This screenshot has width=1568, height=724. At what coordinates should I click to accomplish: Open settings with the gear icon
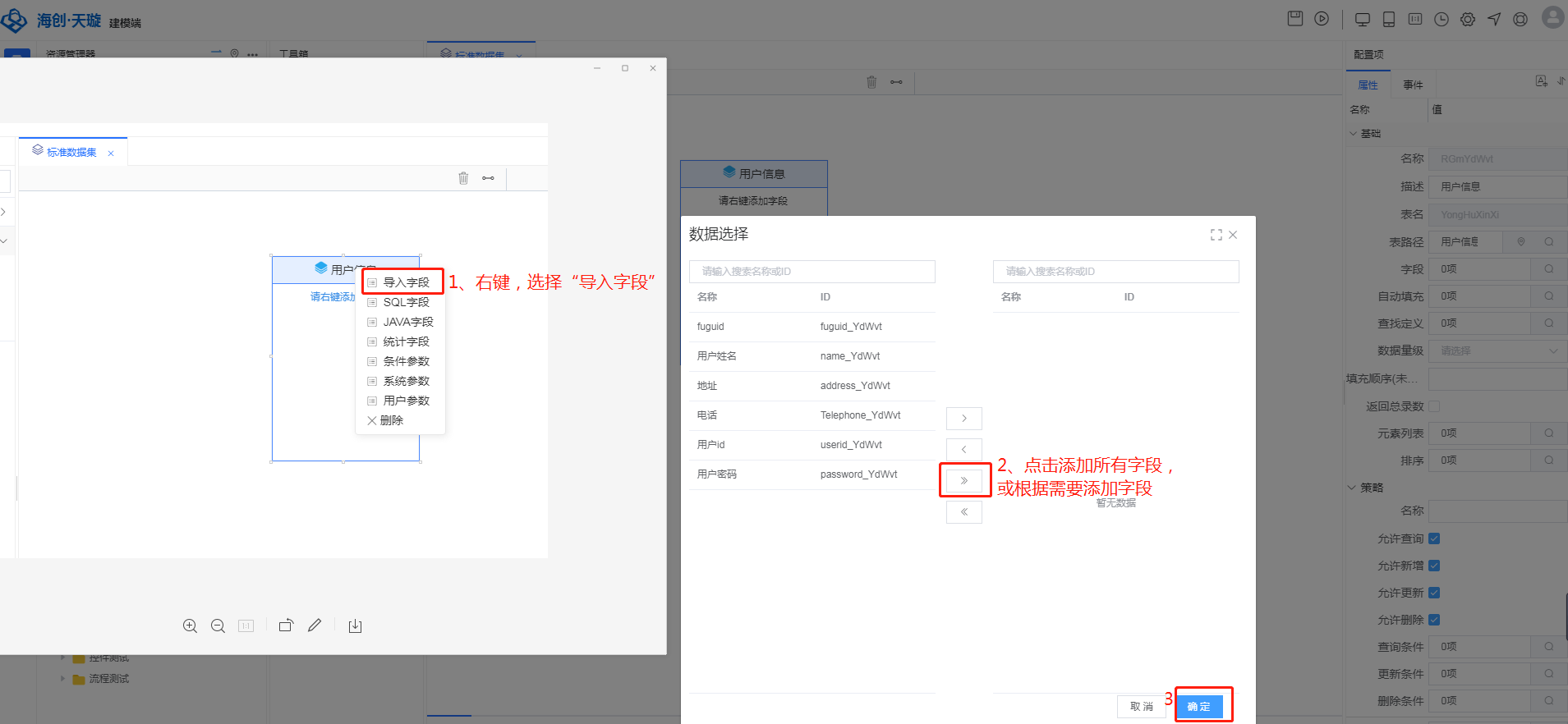(x=1468, y=19)
